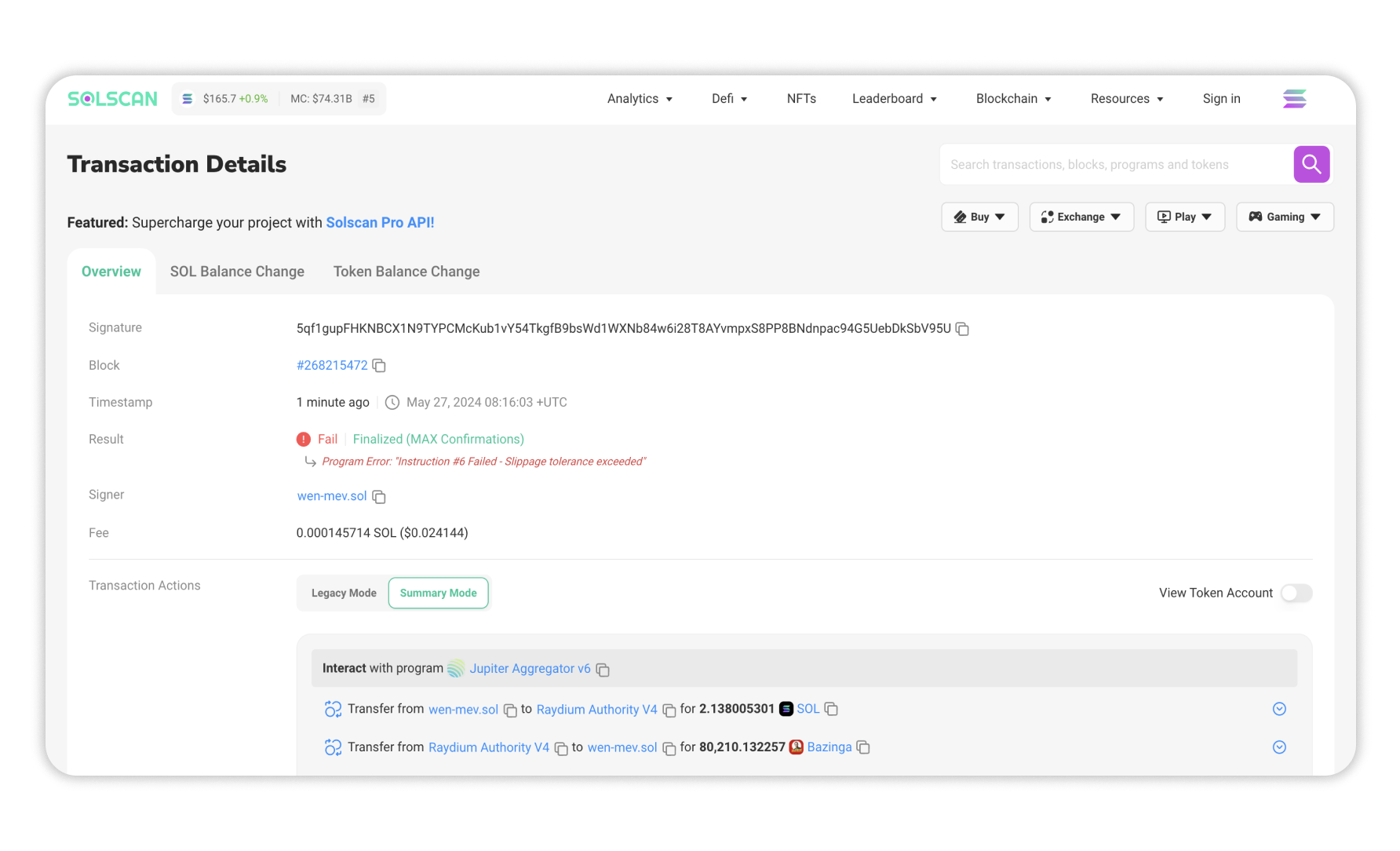1400x851 pixels.
Task: Click the transfer icon on SOL row
Action: pos(333,710)
